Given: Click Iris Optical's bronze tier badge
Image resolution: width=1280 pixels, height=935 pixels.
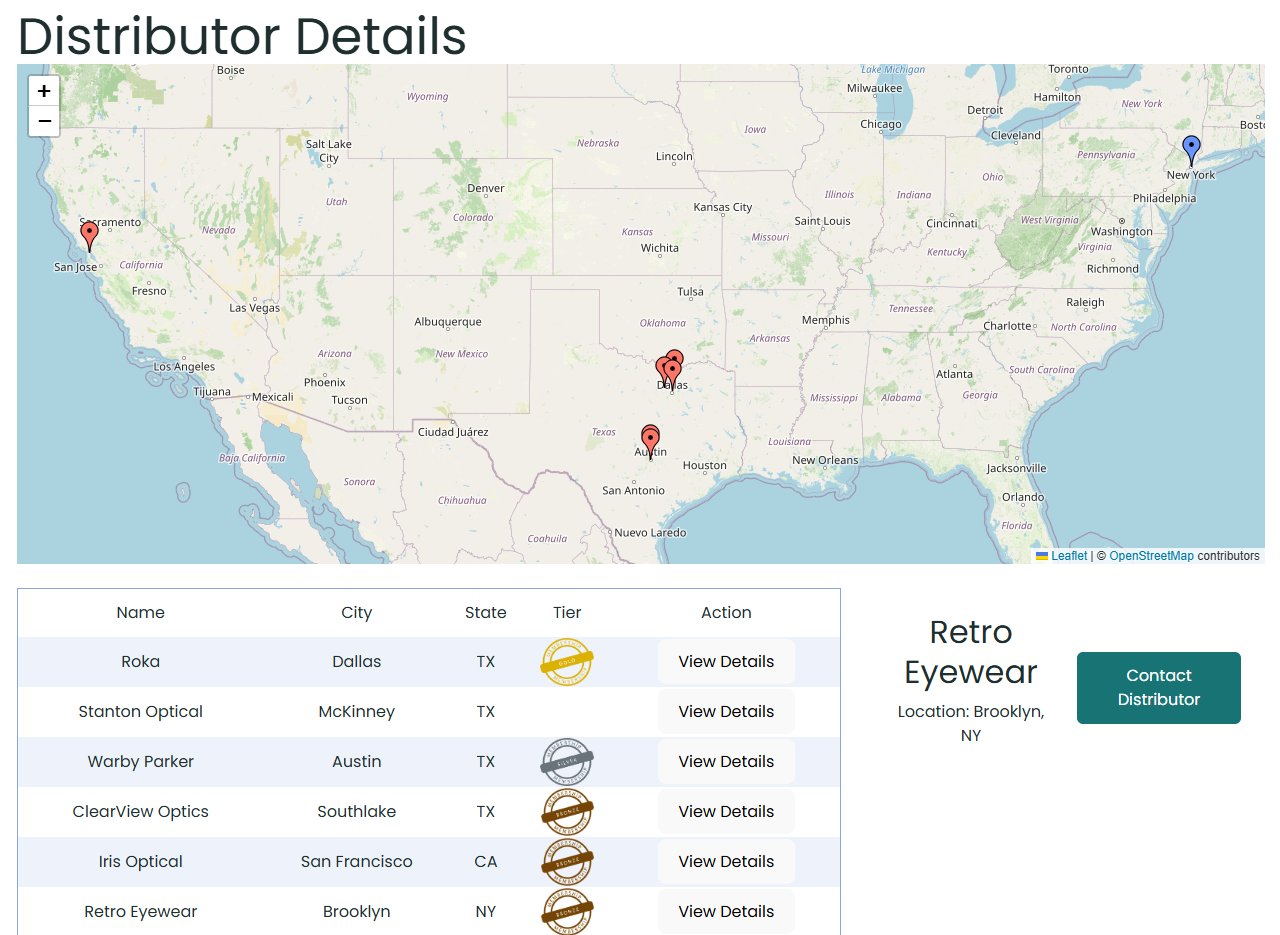Looking at the screenshot, I should coord(567,862).
